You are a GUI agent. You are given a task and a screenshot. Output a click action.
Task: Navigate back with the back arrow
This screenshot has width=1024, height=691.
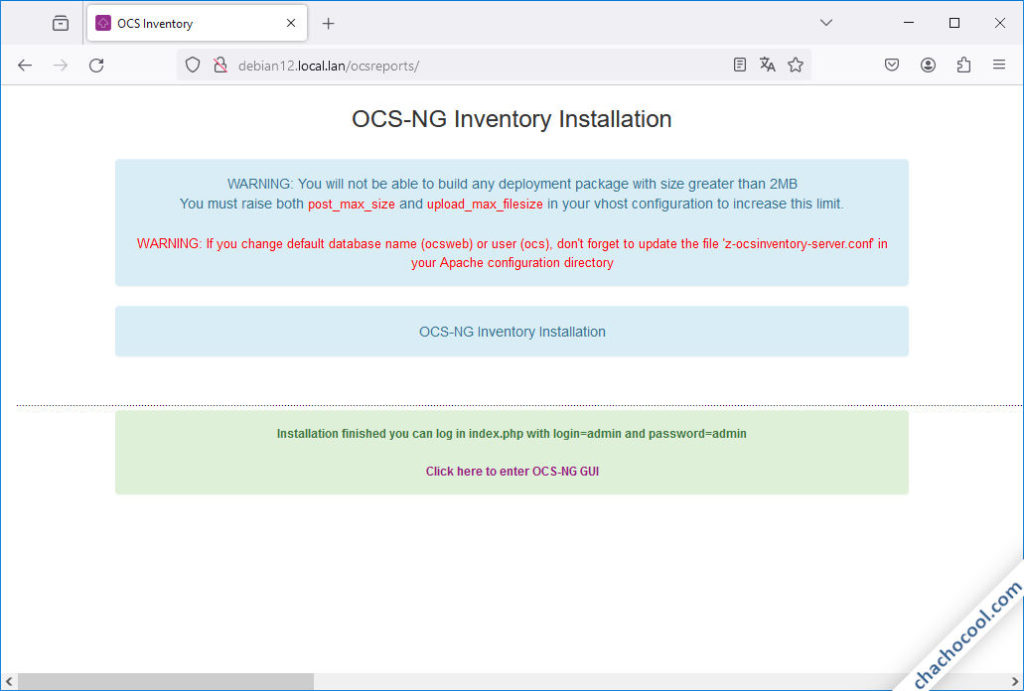pos(24,64)
